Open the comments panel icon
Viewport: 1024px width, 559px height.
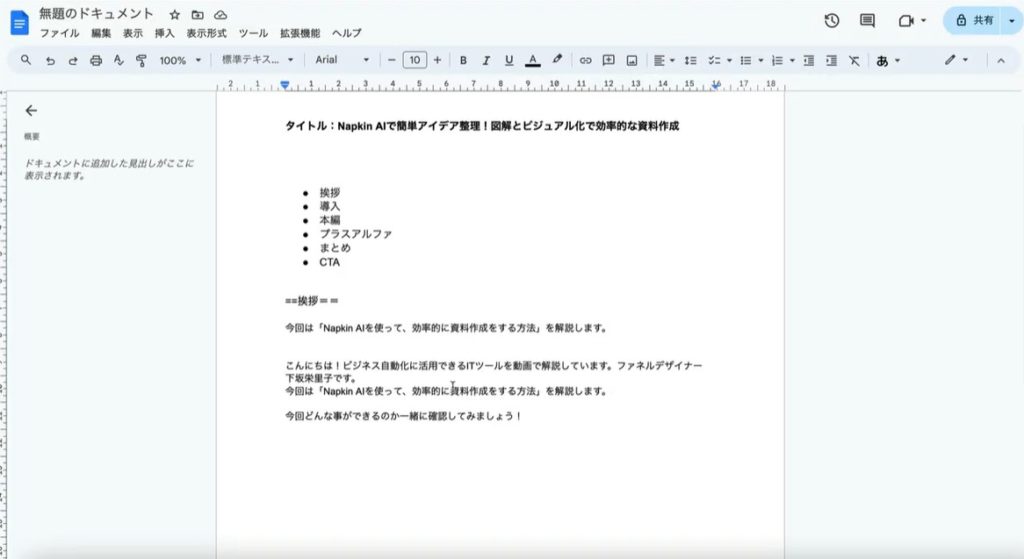click(867, 20)
